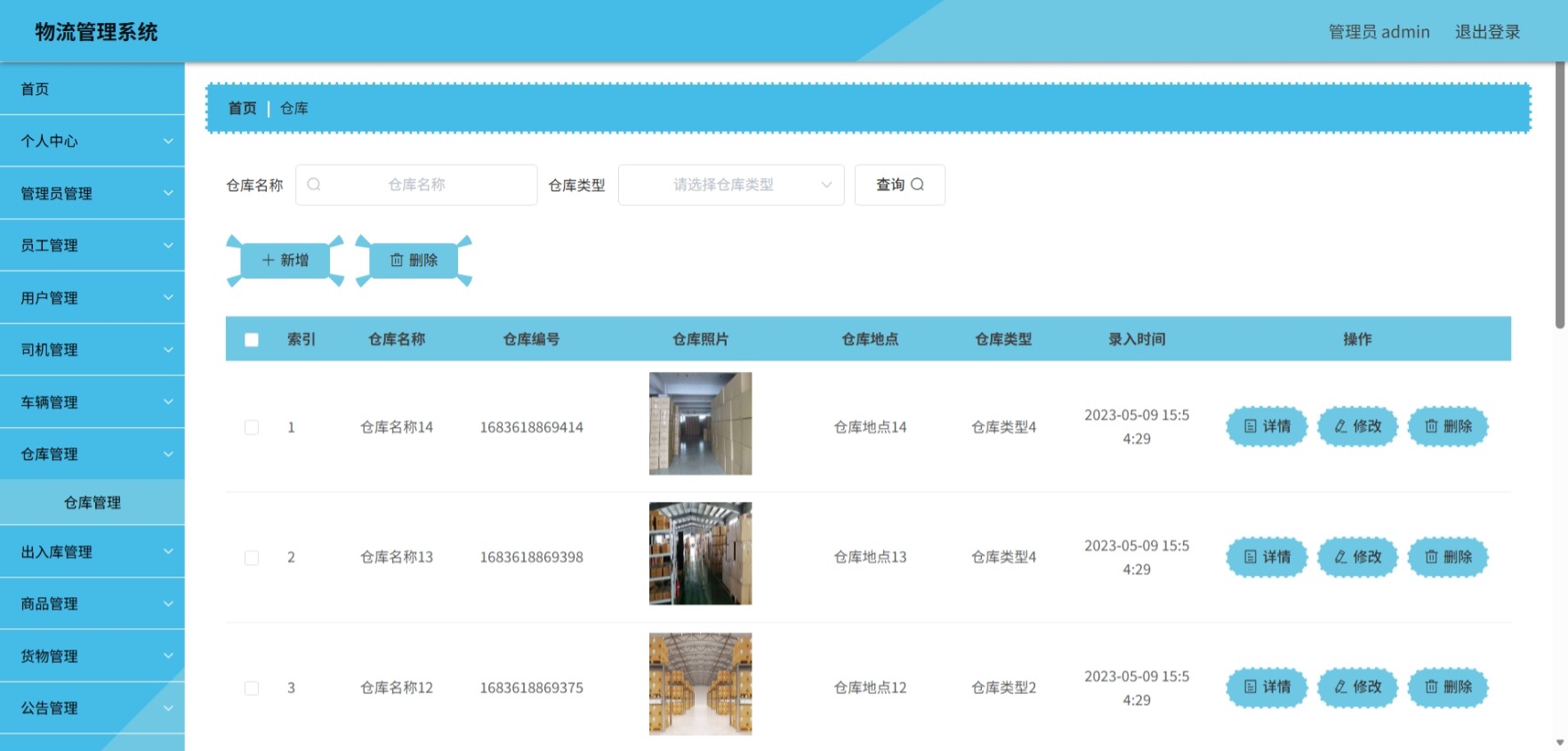
Task: Click cell 仓库地点14
Action: tap(870, 427)
